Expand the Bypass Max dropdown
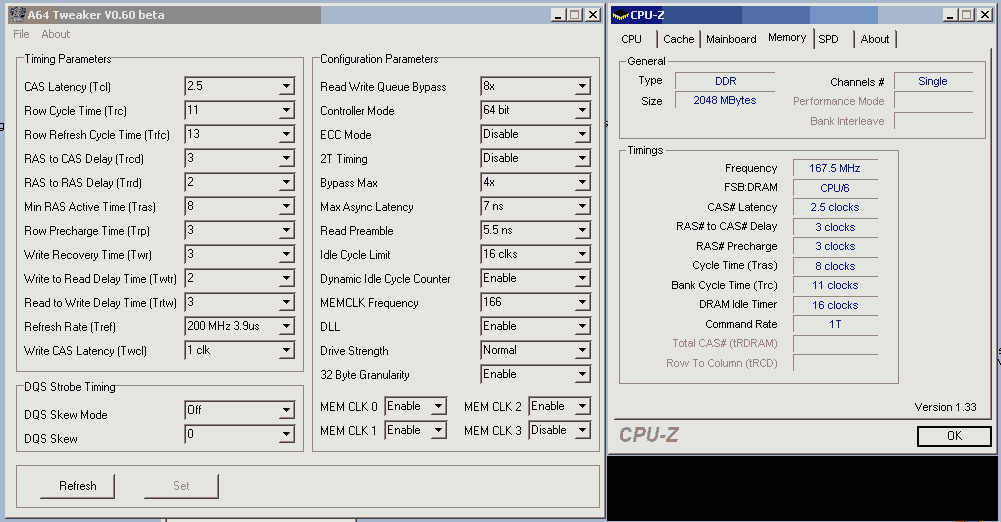Image resolution: width=1001 pixels, height=522 pixels. 582,183
